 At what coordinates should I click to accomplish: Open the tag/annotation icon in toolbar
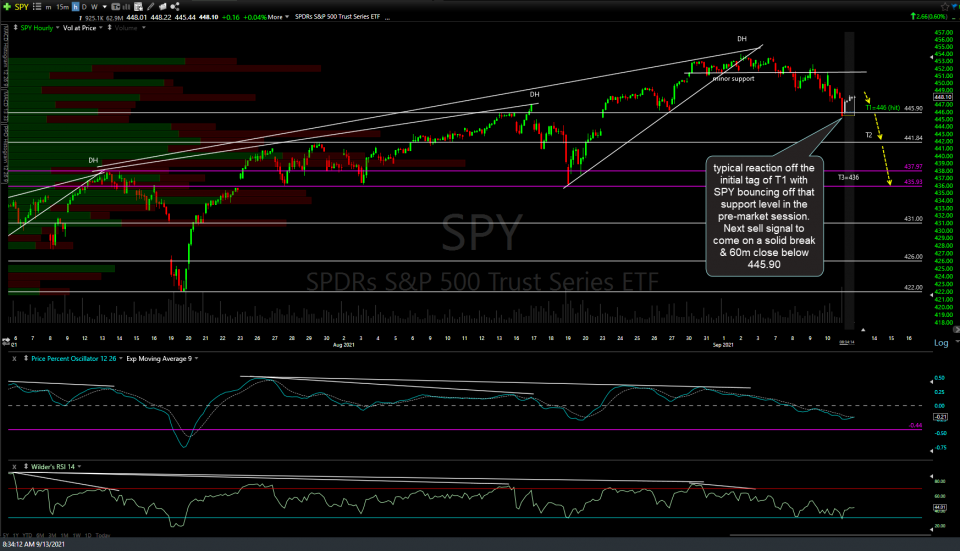[x=163, y=7]
